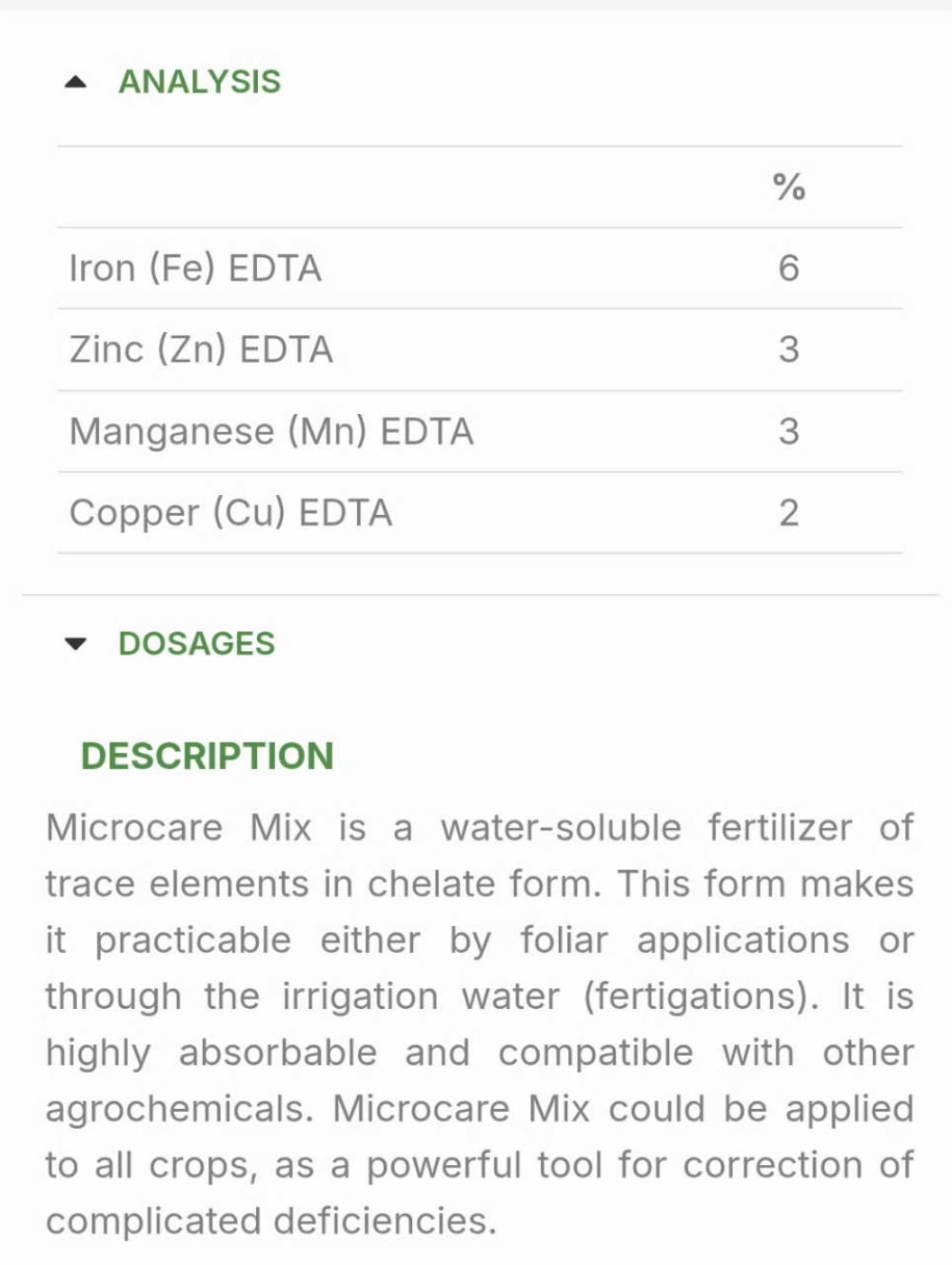Click the Copper percentage value 2
Image resolution: width=952 pixels, height=1265 pixels.
pos(788,513)
